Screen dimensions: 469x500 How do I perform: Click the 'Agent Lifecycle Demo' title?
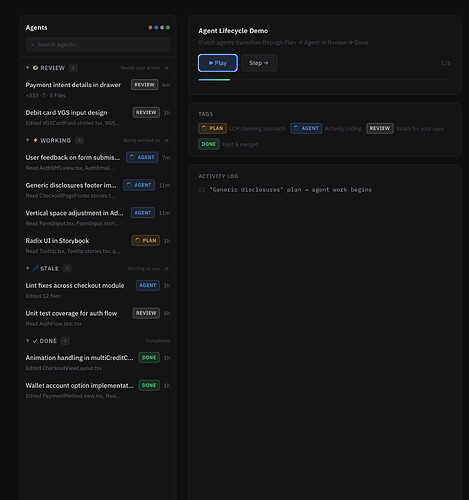coord(233,31)
